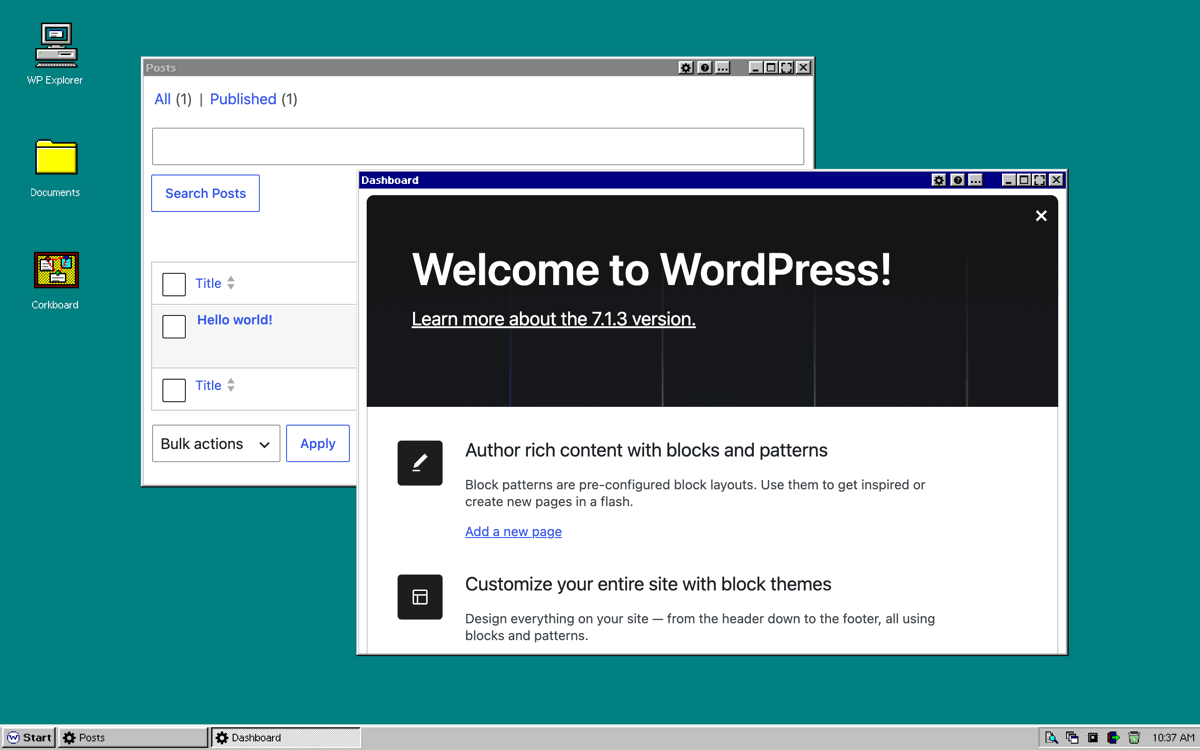Click the Author rich content with blocks heading
Viewport: 1200px width, 750px height.
pos(646,450)
